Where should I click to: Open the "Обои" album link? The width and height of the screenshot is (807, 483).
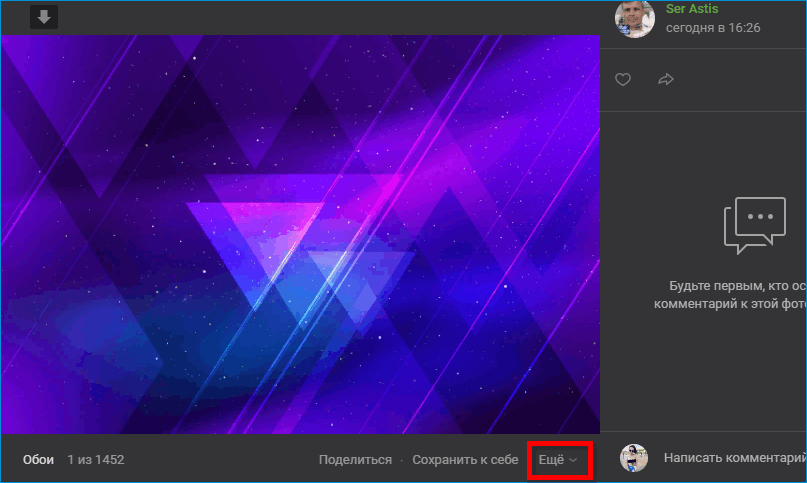click(x=38, y=460)
